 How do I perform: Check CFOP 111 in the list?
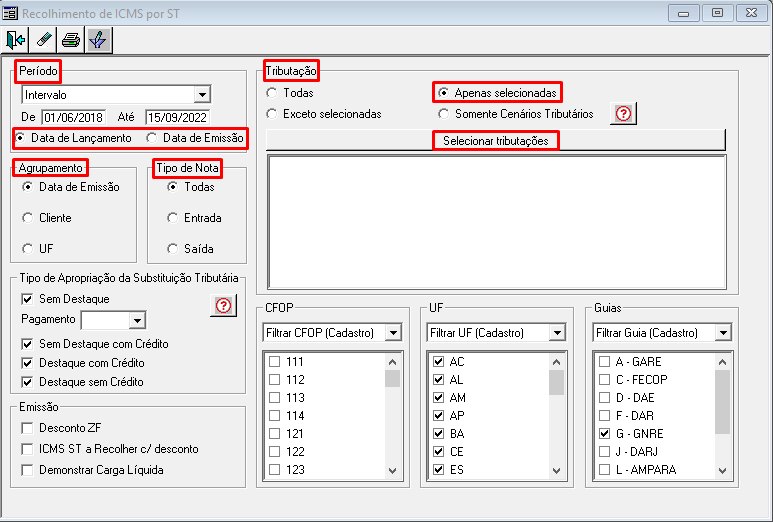click(275, 362)
